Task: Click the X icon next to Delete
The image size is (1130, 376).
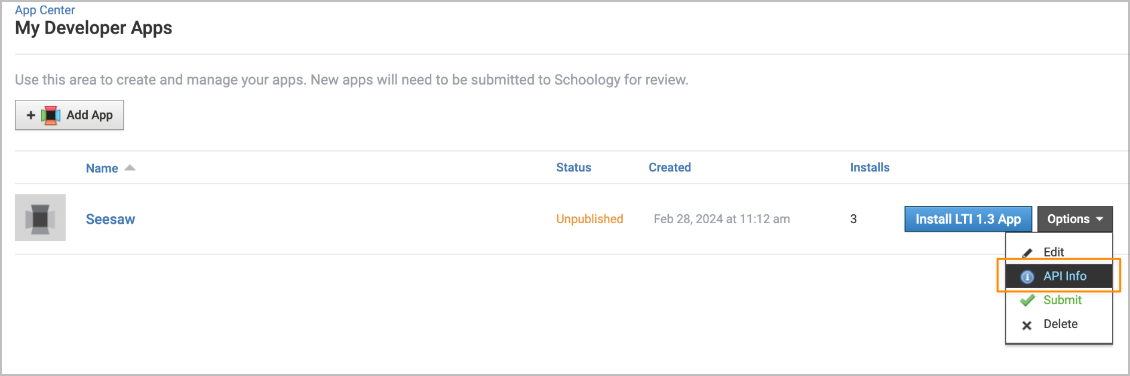Action: [x=1027, y=325]
